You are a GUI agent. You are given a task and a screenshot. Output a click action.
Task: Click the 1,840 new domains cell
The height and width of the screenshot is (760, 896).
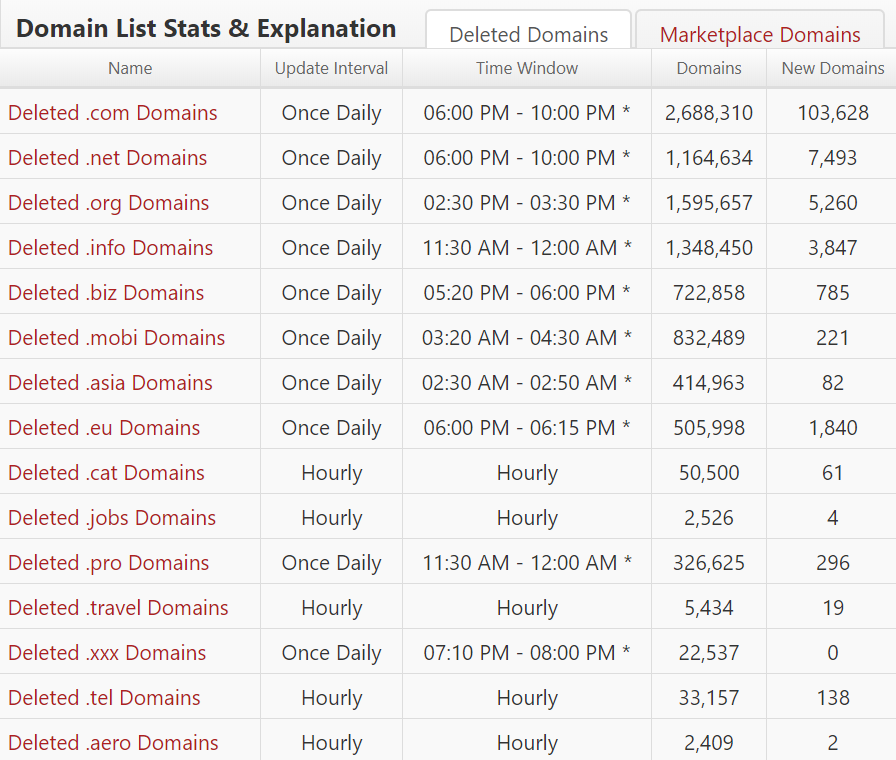click(833, 428)
